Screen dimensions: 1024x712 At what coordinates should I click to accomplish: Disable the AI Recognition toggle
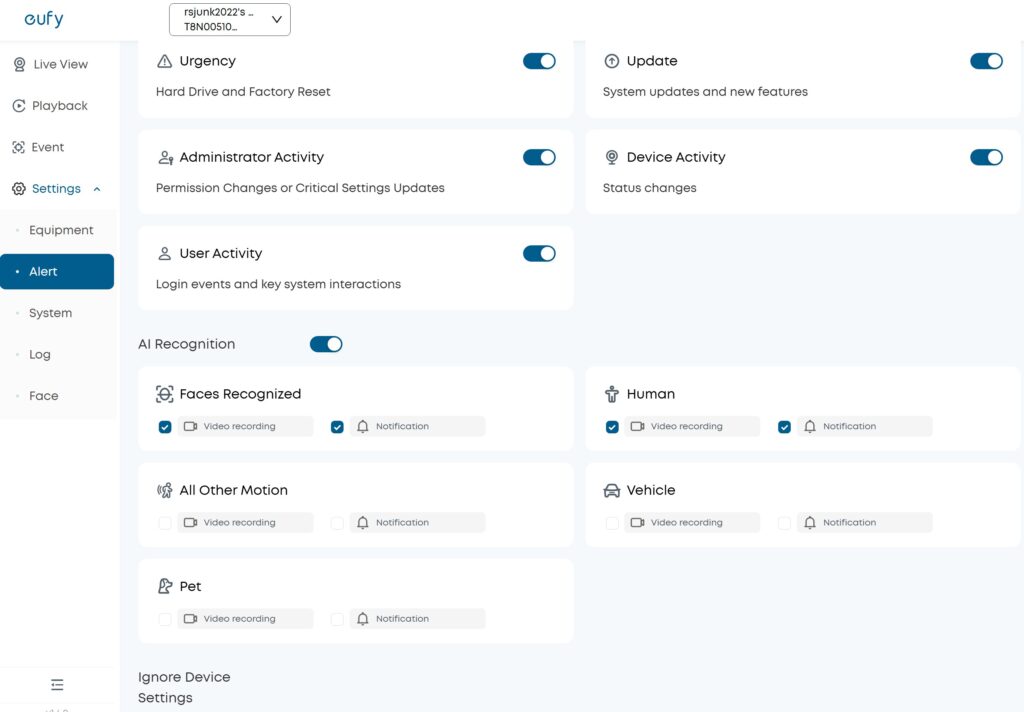(326, 344)
